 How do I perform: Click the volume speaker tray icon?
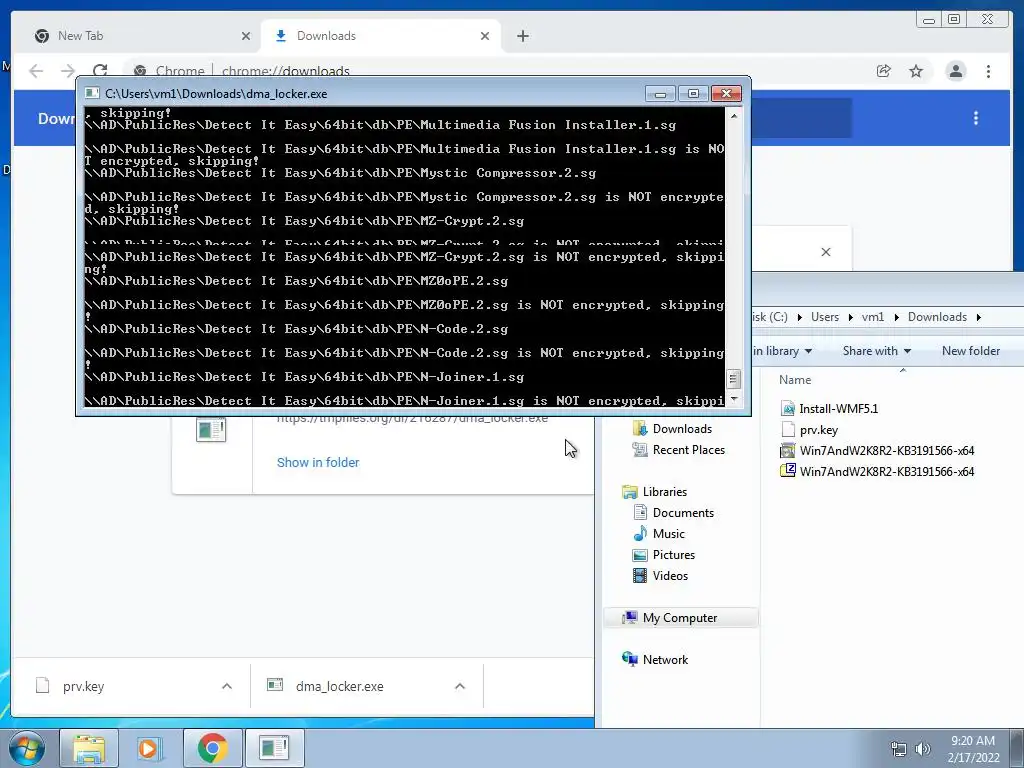point(923,749)
